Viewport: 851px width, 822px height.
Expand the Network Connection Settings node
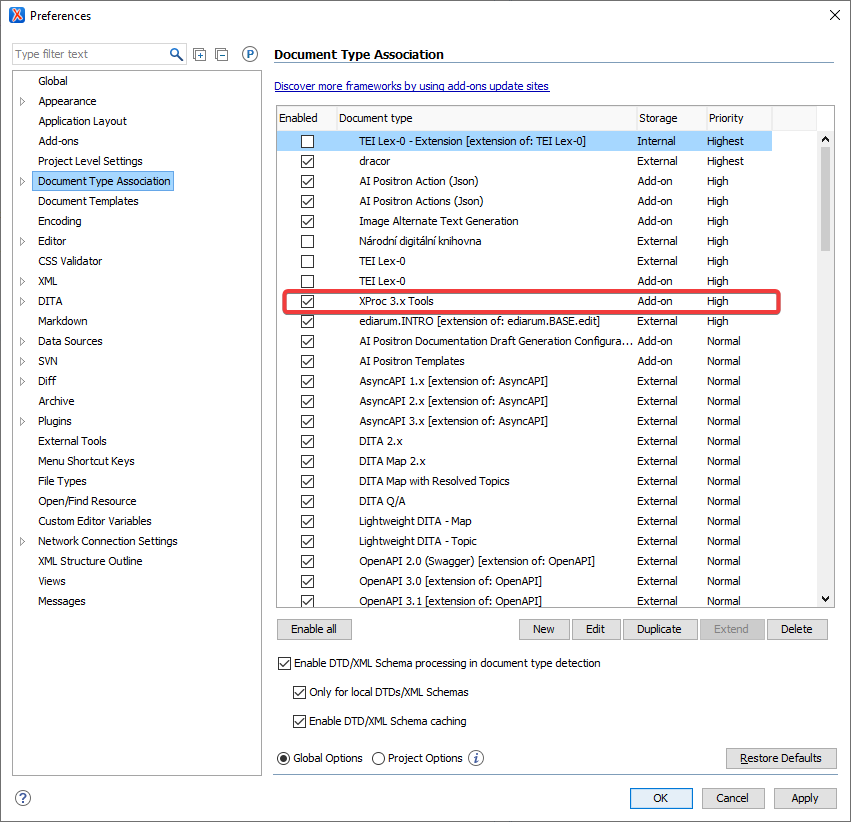point(22,541)
